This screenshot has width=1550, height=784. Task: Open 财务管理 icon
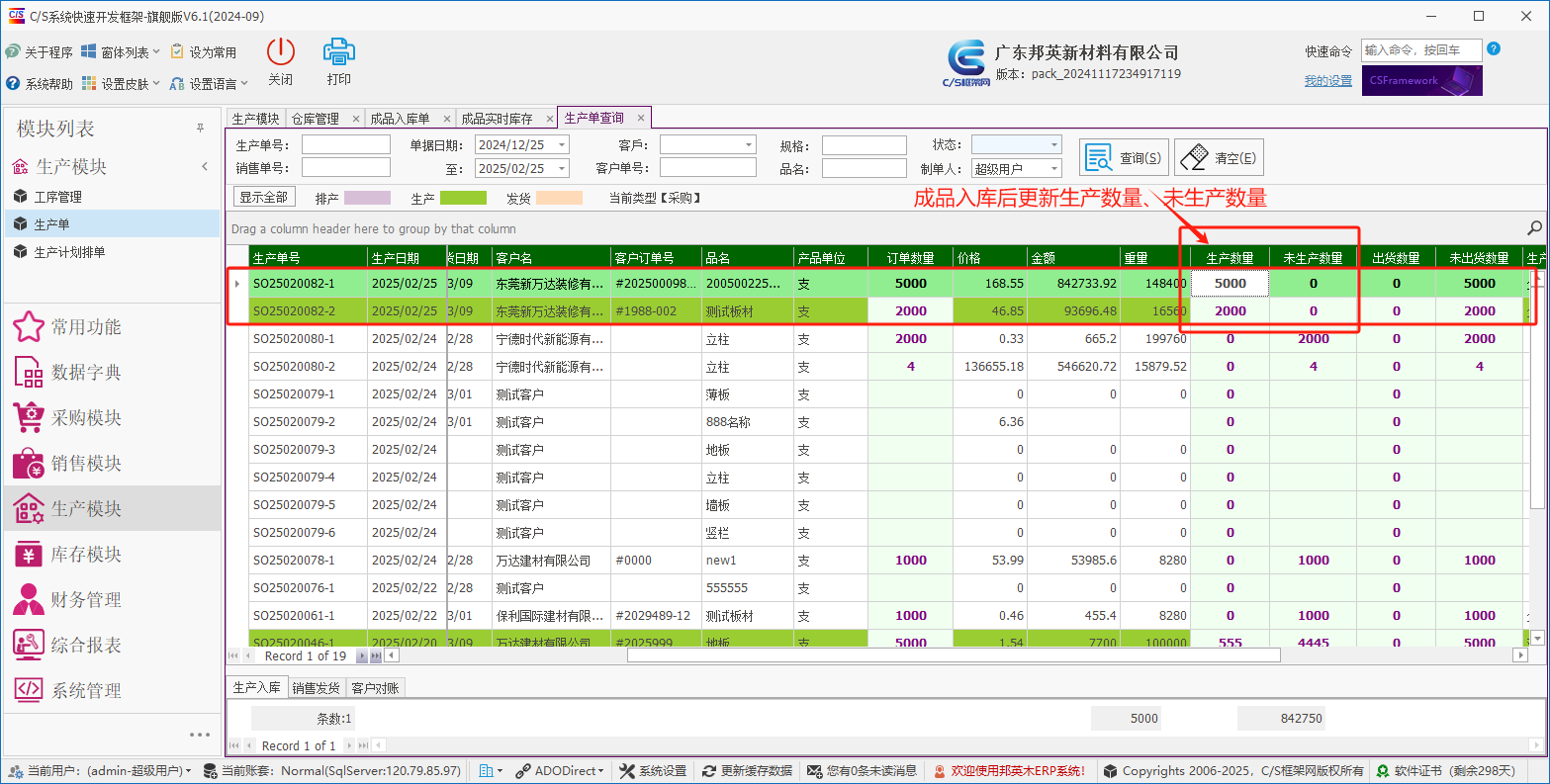28,600
